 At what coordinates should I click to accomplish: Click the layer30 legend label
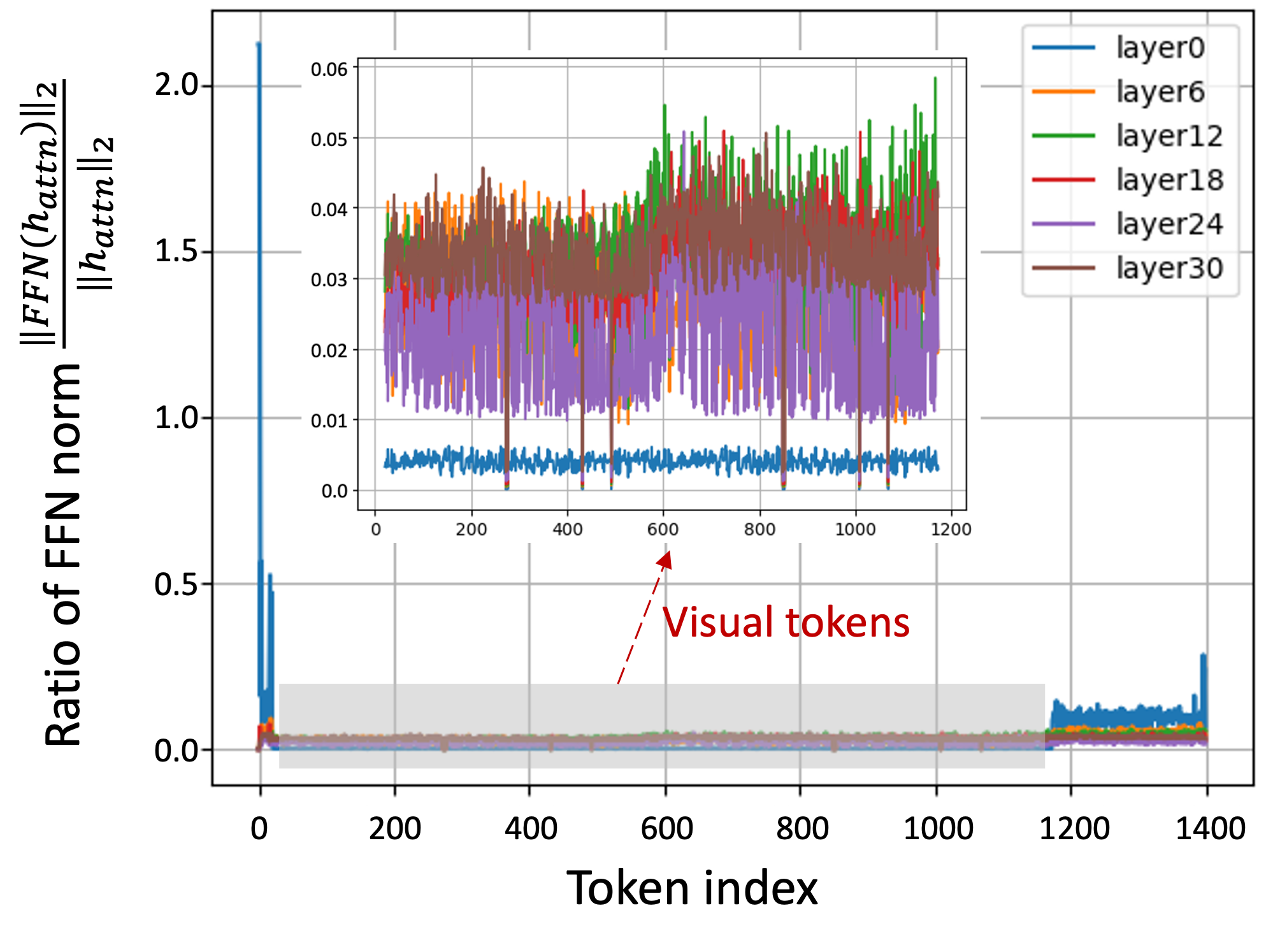pyautogui.click(x=1169, y=268)
